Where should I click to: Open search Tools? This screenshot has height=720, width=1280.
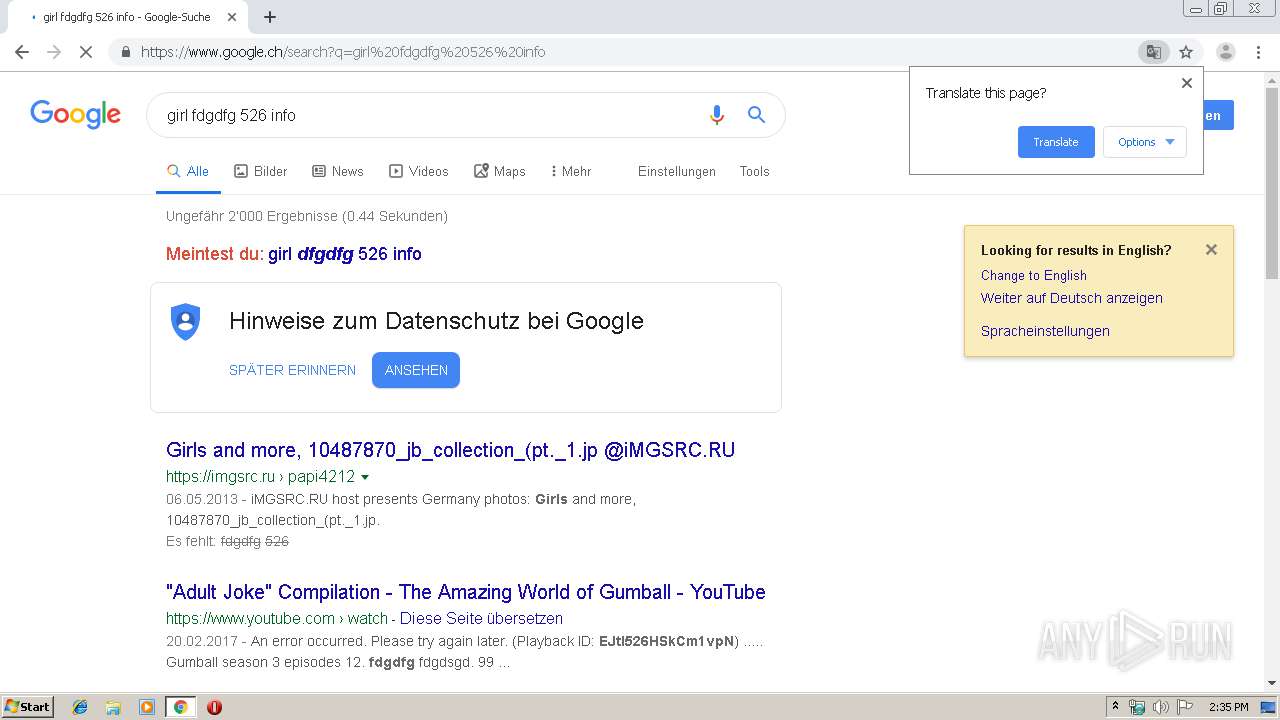coord(754,171)
